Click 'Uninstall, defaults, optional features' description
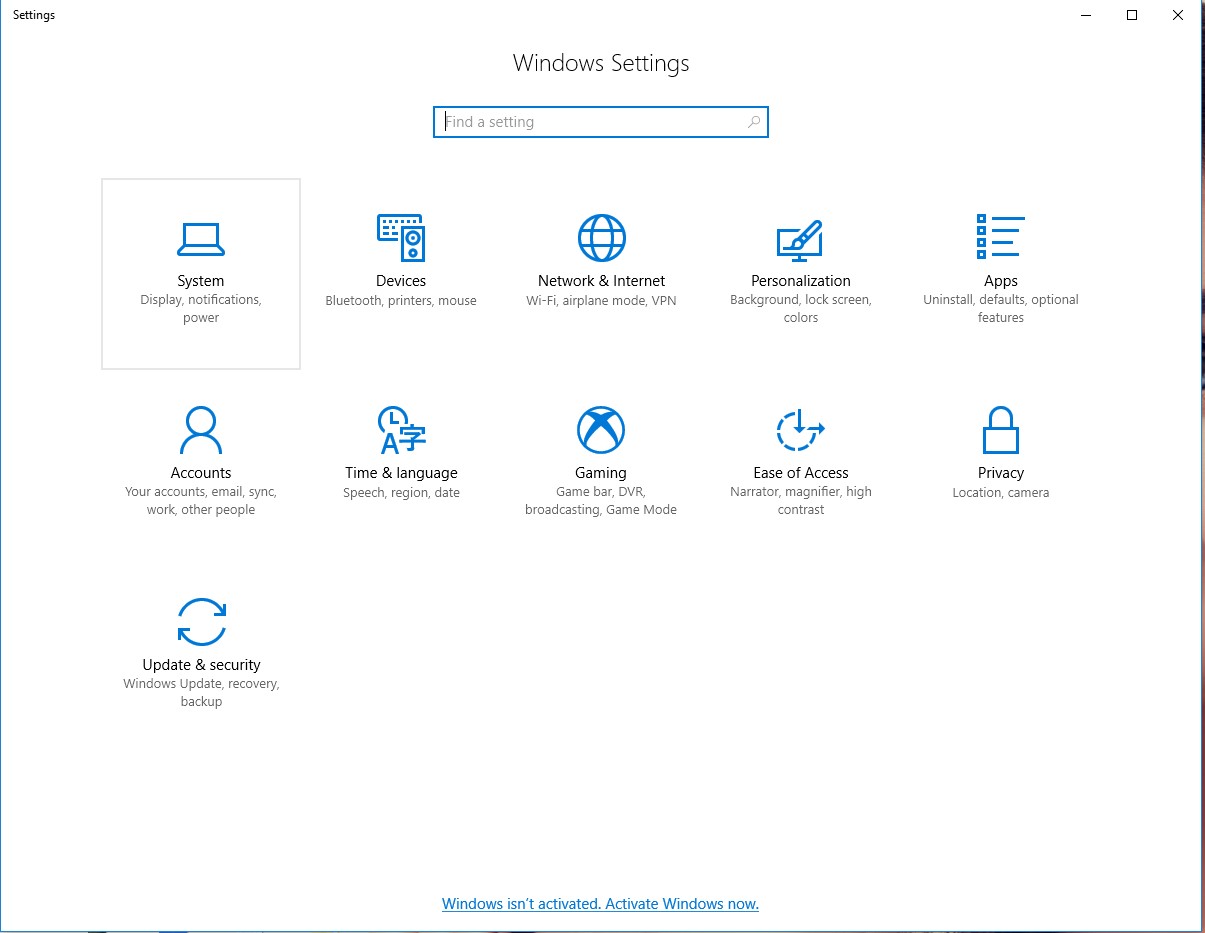This screenshot has height=933, width=1205. pos(1001,309)
